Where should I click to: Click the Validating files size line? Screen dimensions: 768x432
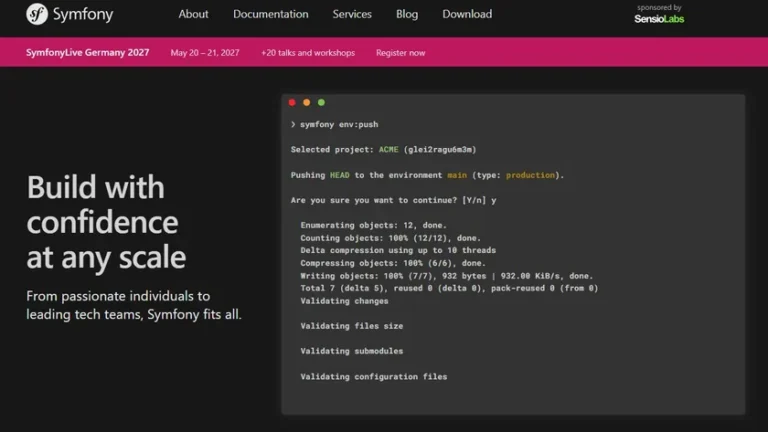[352, 326]
